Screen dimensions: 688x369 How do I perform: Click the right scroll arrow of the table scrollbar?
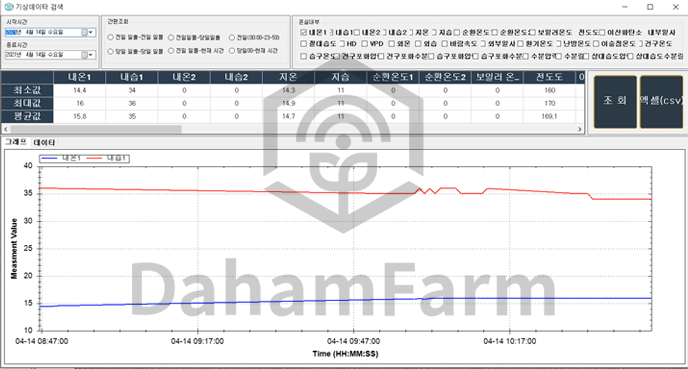[580, 129]
